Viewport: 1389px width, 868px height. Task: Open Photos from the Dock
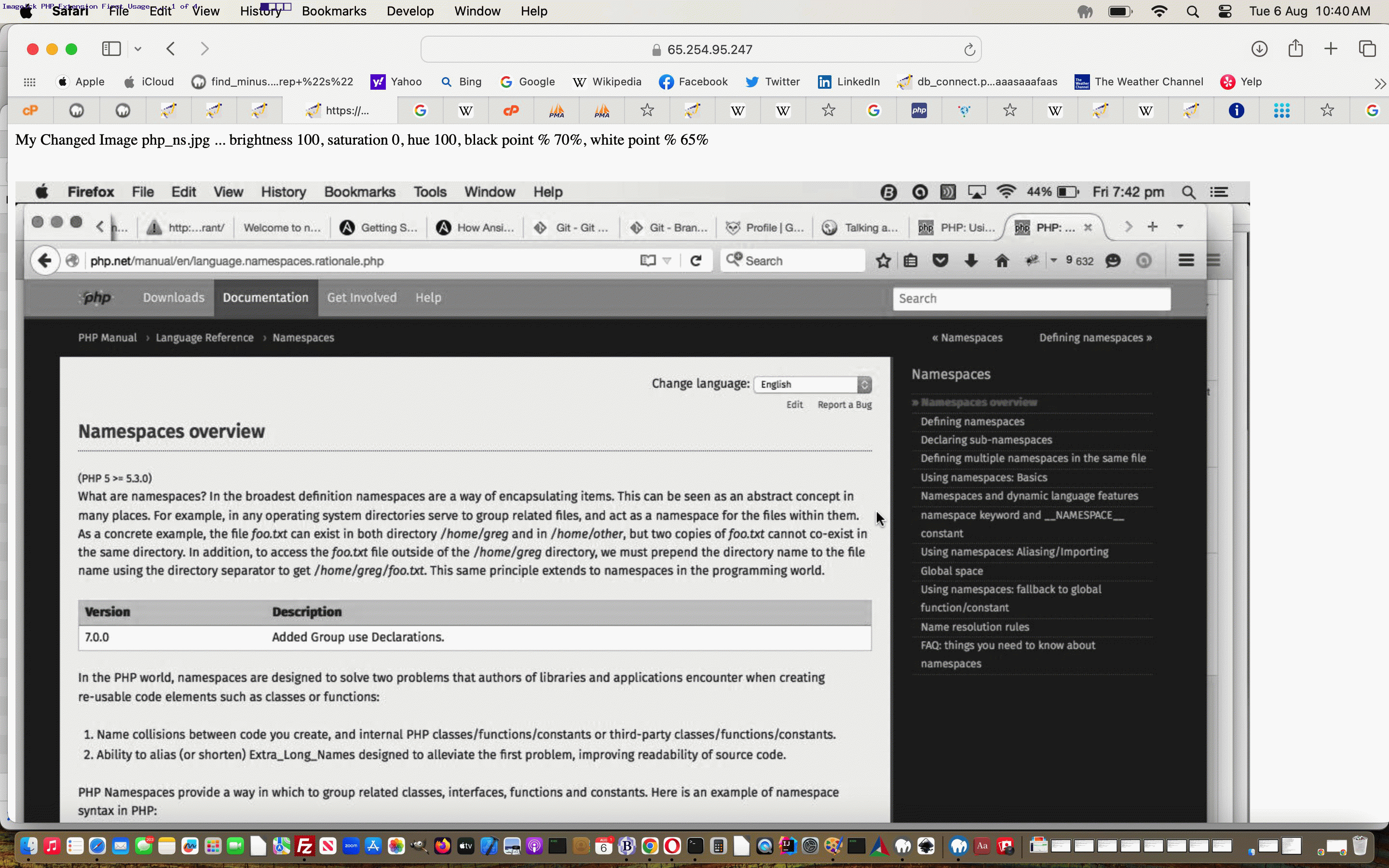pos(396,846)
